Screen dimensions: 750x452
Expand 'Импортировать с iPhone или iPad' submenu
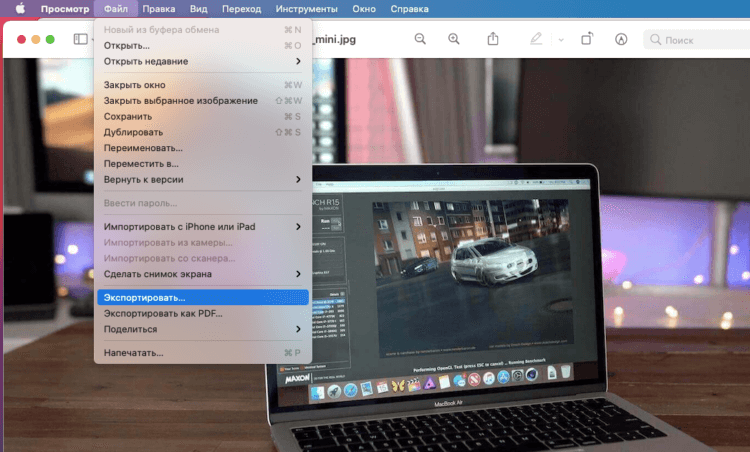(202, 227)
